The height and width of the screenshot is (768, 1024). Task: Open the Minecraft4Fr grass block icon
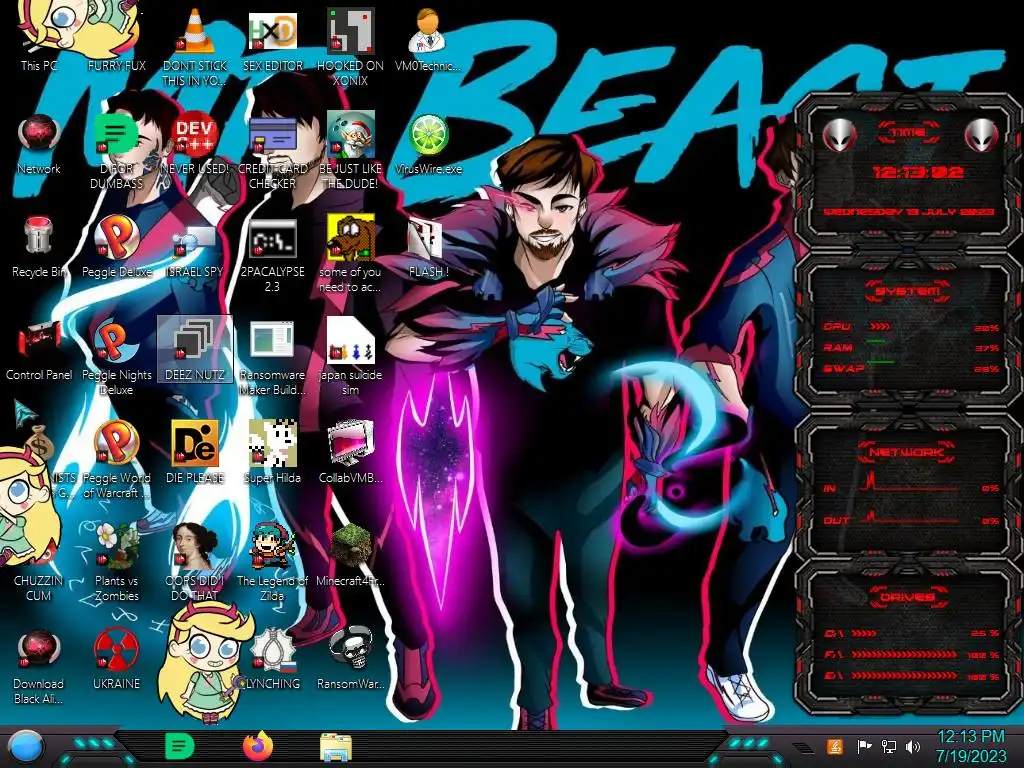pos(351,556)
